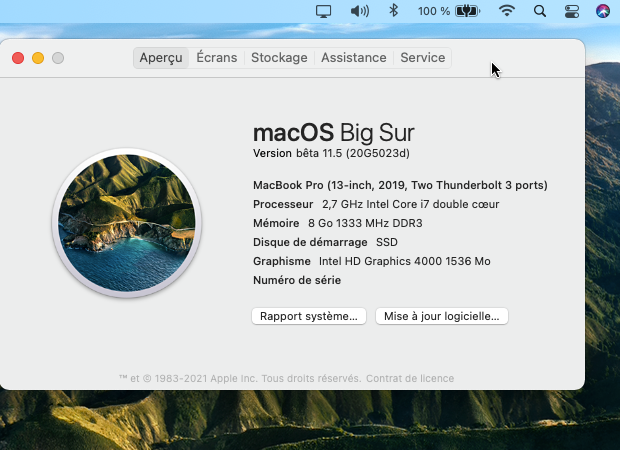620x450 pixels.
Task: Click the 'SSD' startup disk value
Action: tap(387, 242)
